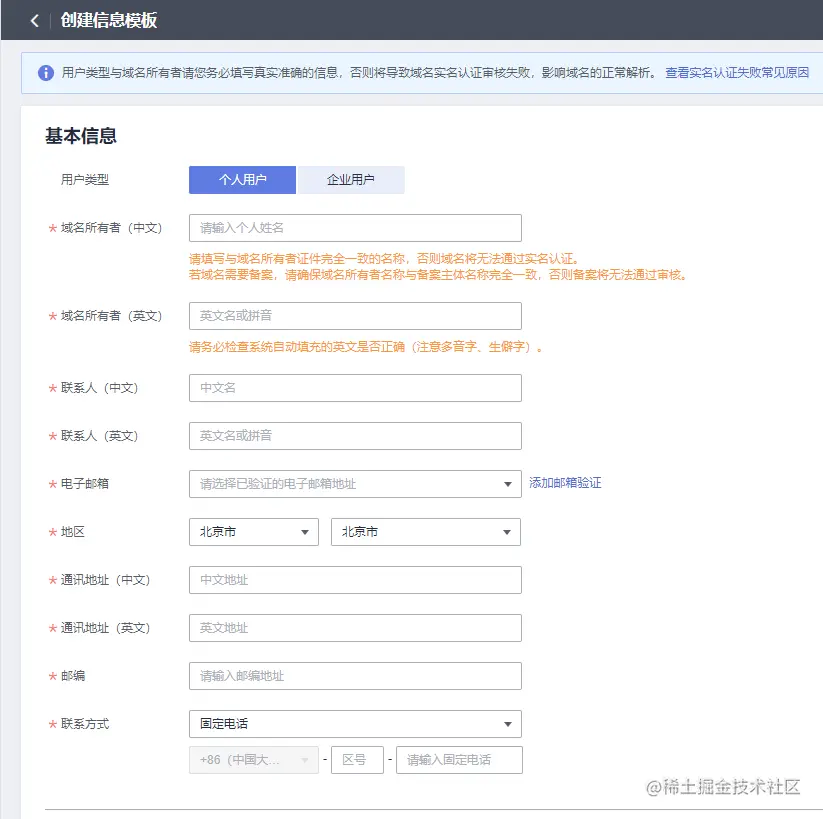Click the orange hint about 备案主体名称
The height and width of the screenshot is (819, 823).
coord(438,275)
